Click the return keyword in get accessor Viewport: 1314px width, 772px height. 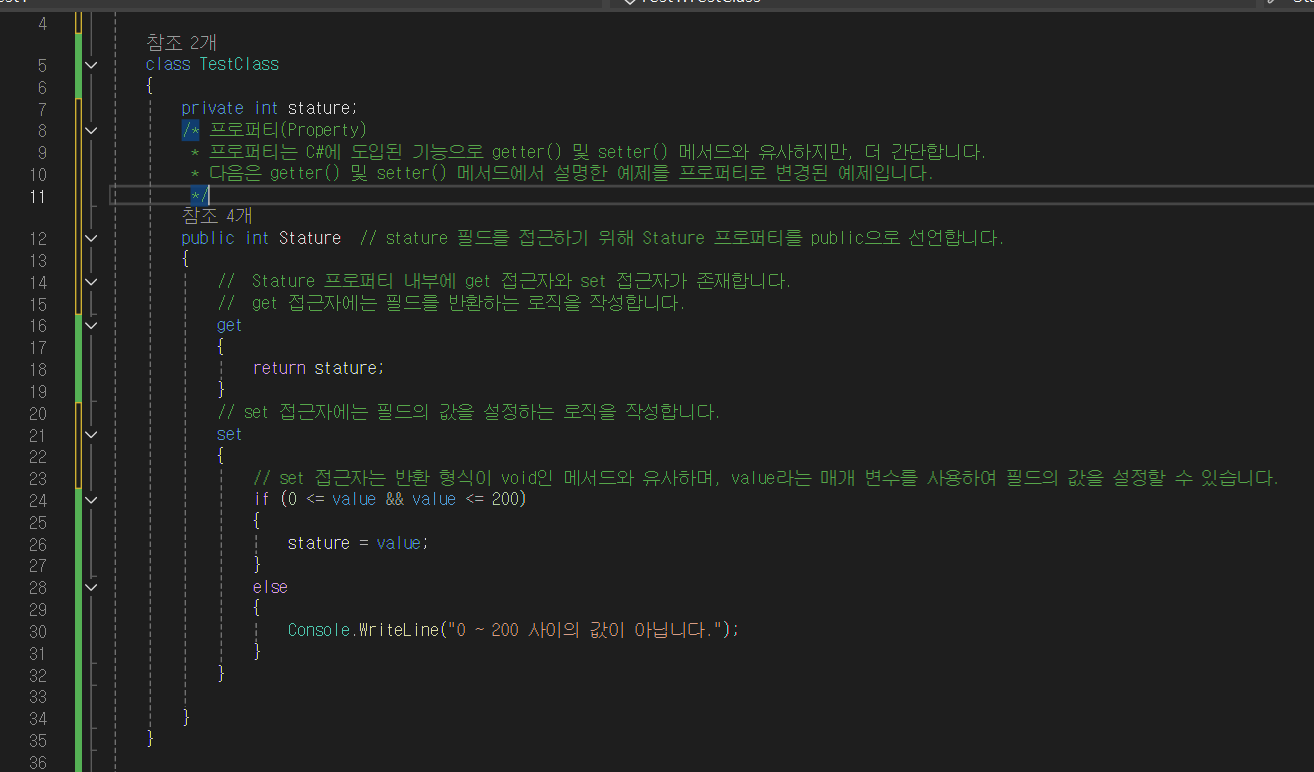(x=279, y=368)
